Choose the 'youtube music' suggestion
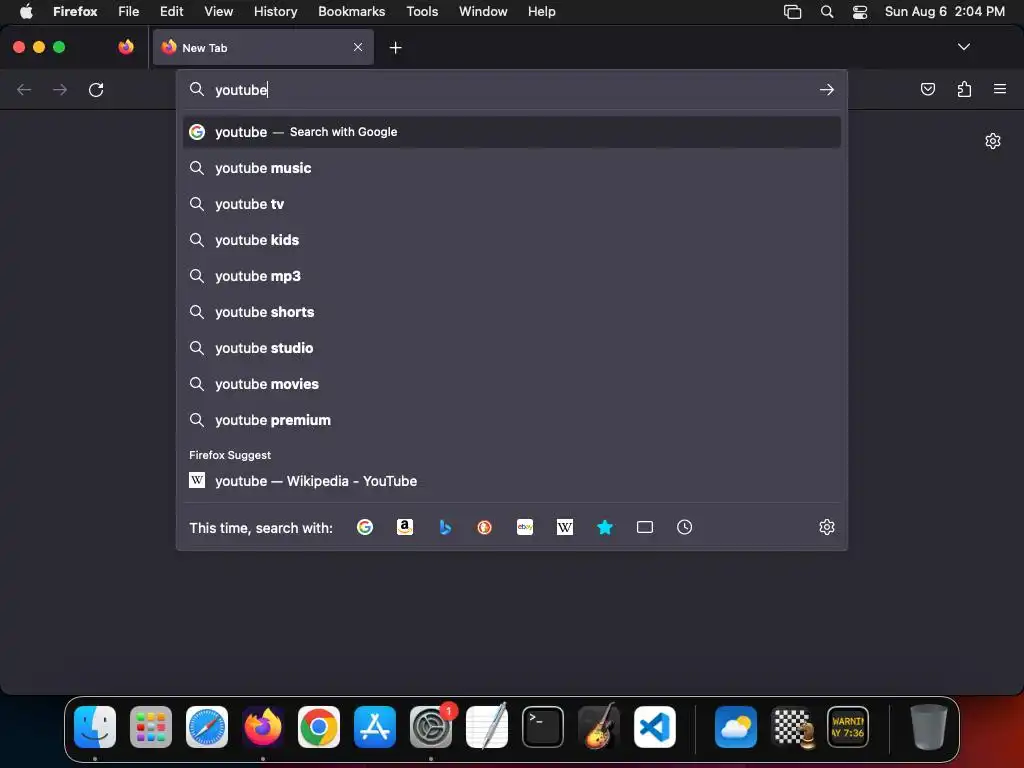The image size is (1024, 768). 511,168
